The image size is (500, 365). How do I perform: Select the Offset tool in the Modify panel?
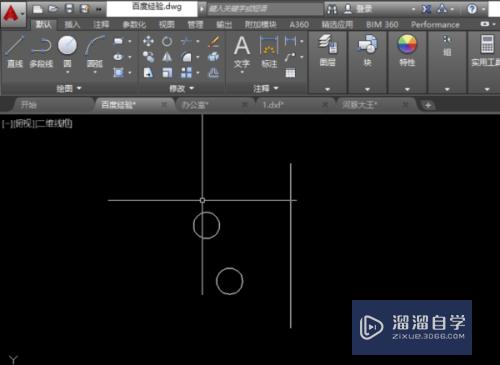pos(214,73)
